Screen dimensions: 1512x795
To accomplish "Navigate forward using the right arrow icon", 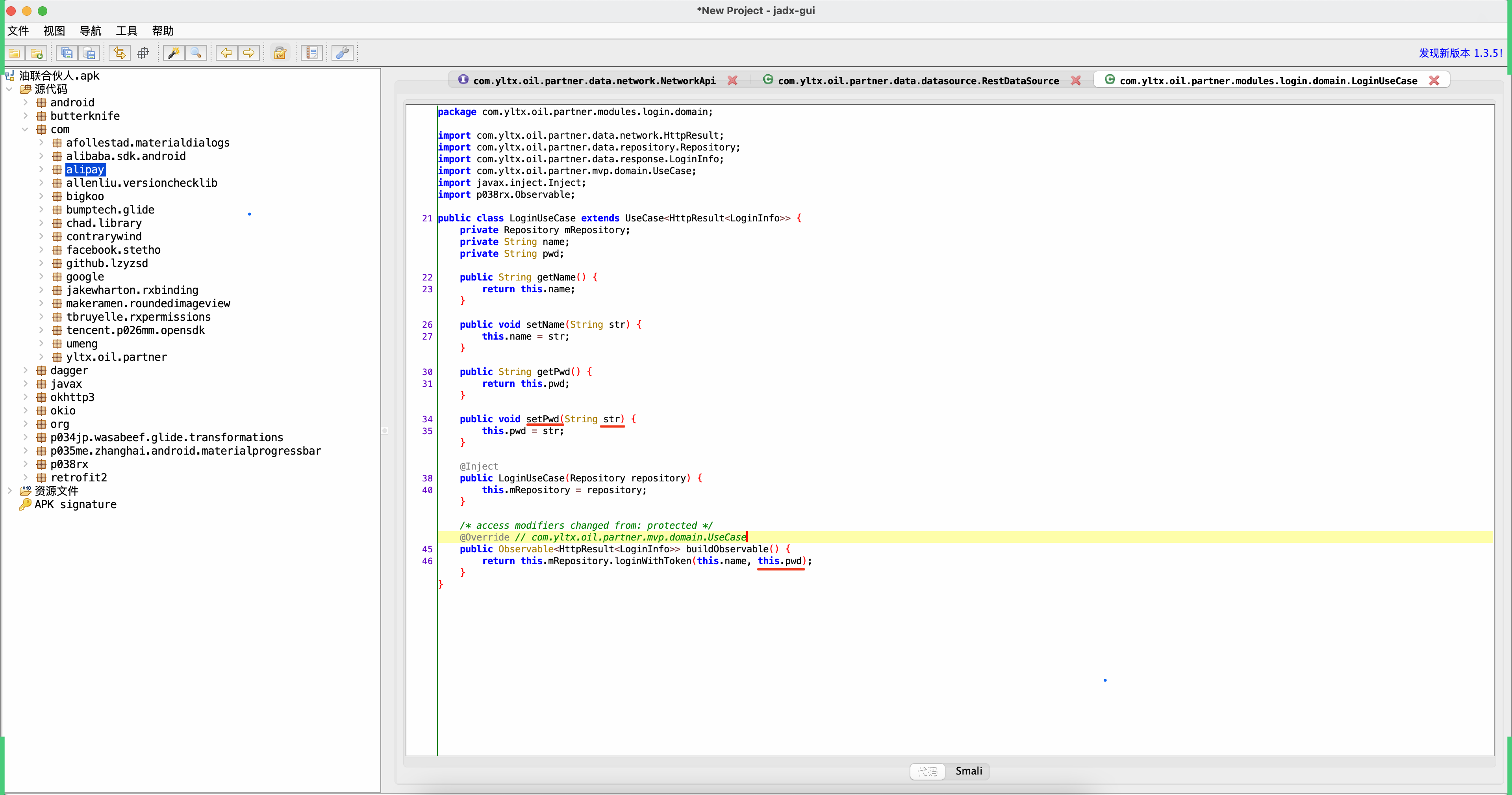I will tap(249, 53).
